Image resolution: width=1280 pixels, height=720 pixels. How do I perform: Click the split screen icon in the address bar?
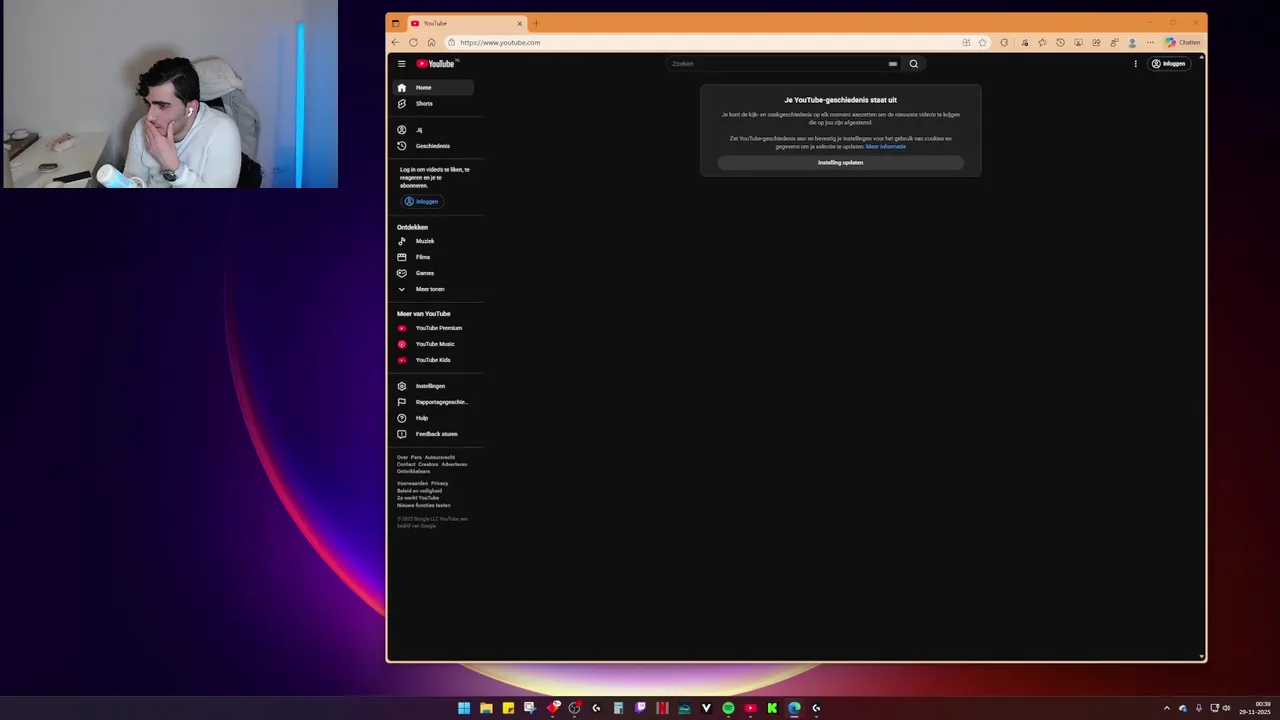pyautogui.click(x=966, y=42)
